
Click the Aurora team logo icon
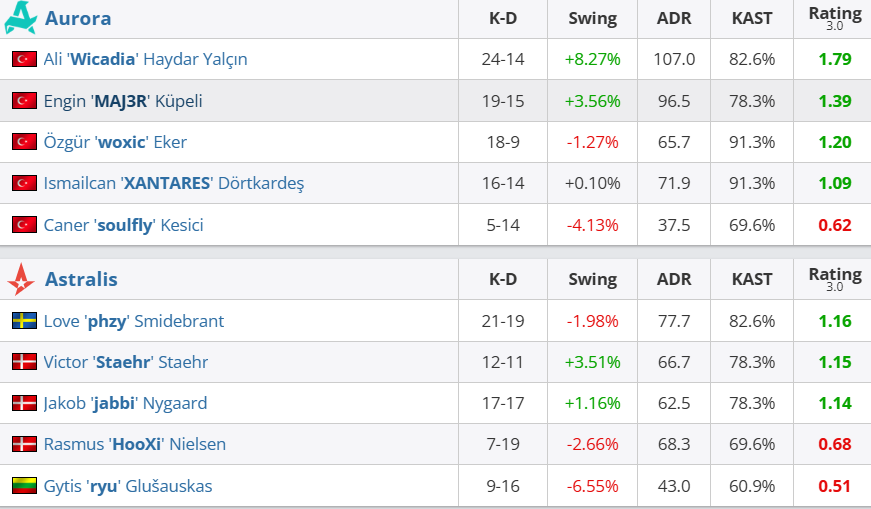(20, 18)
